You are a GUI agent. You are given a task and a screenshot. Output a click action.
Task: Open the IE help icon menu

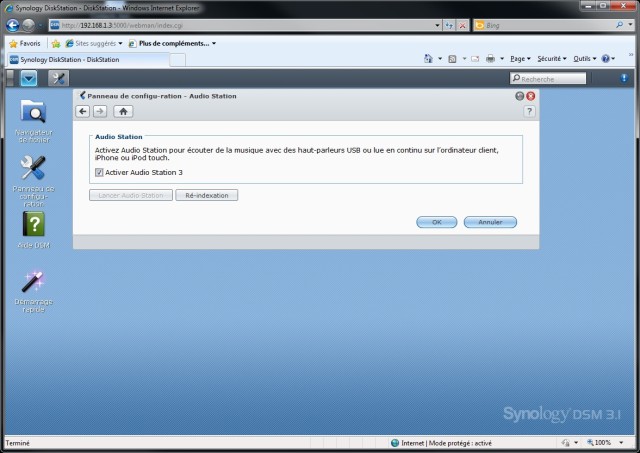point(608,59)
